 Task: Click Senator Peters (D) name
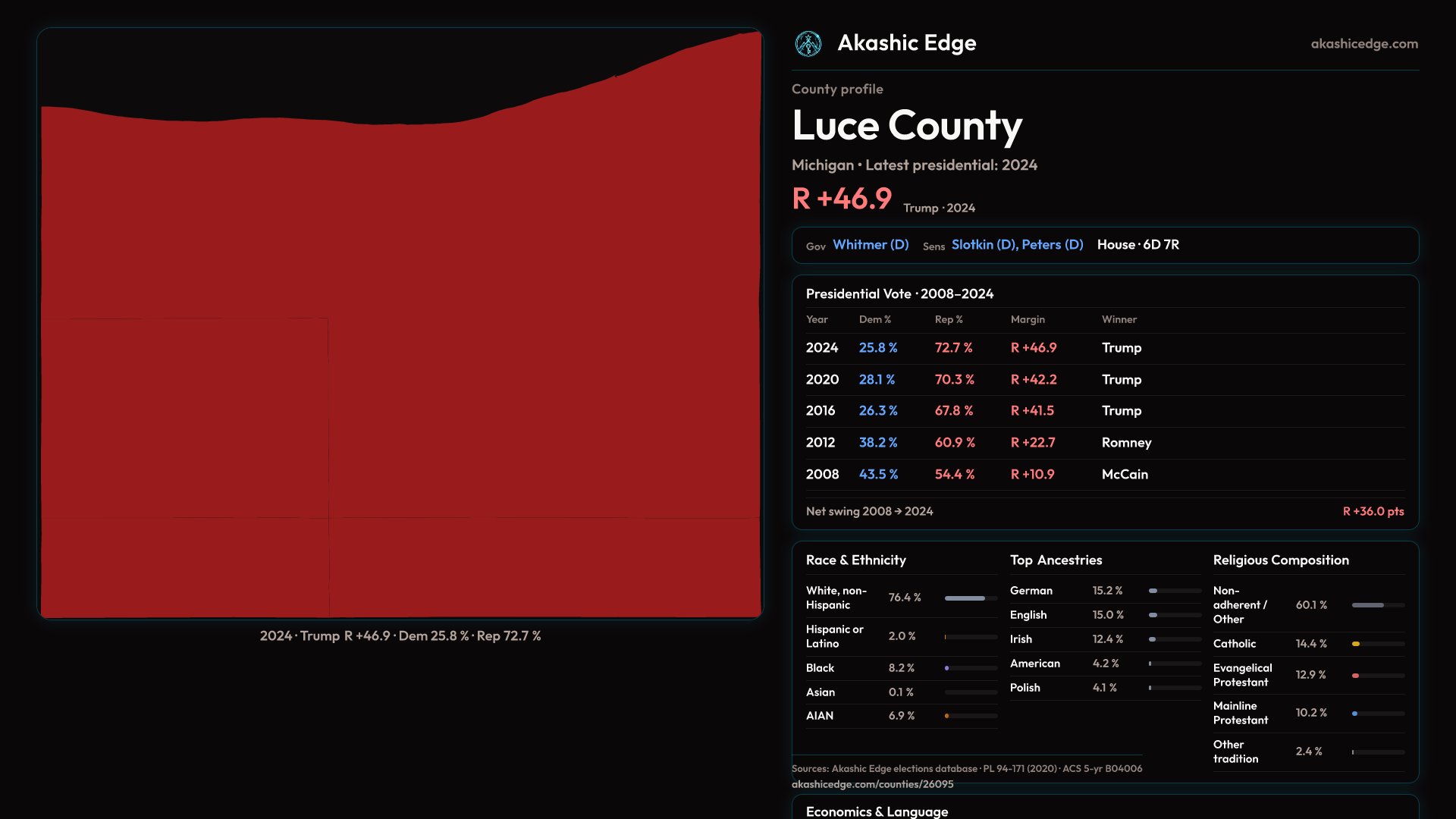pos(1052,245)
